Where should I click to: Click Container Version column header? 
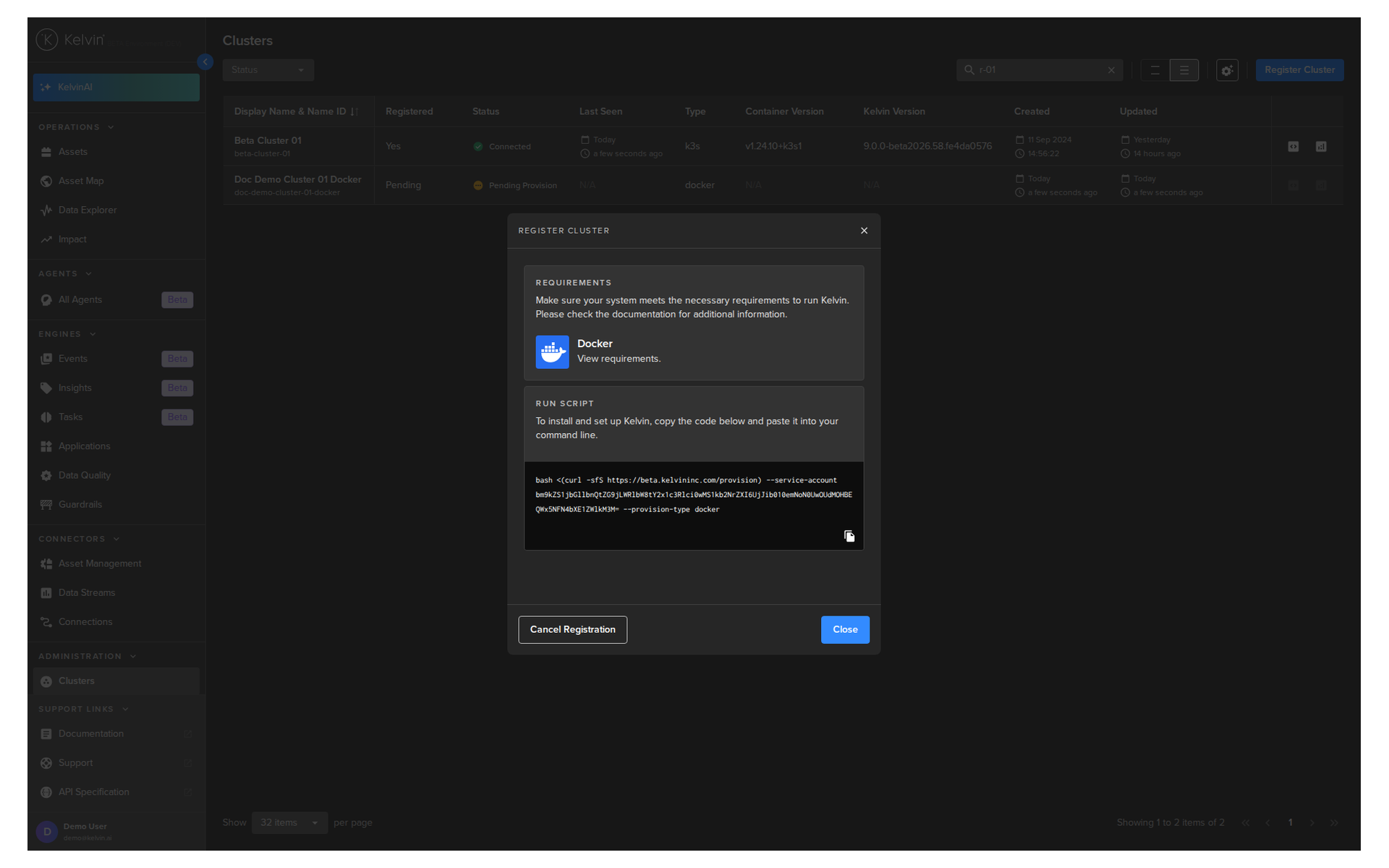pyautogui.click(x=784, y=111)
